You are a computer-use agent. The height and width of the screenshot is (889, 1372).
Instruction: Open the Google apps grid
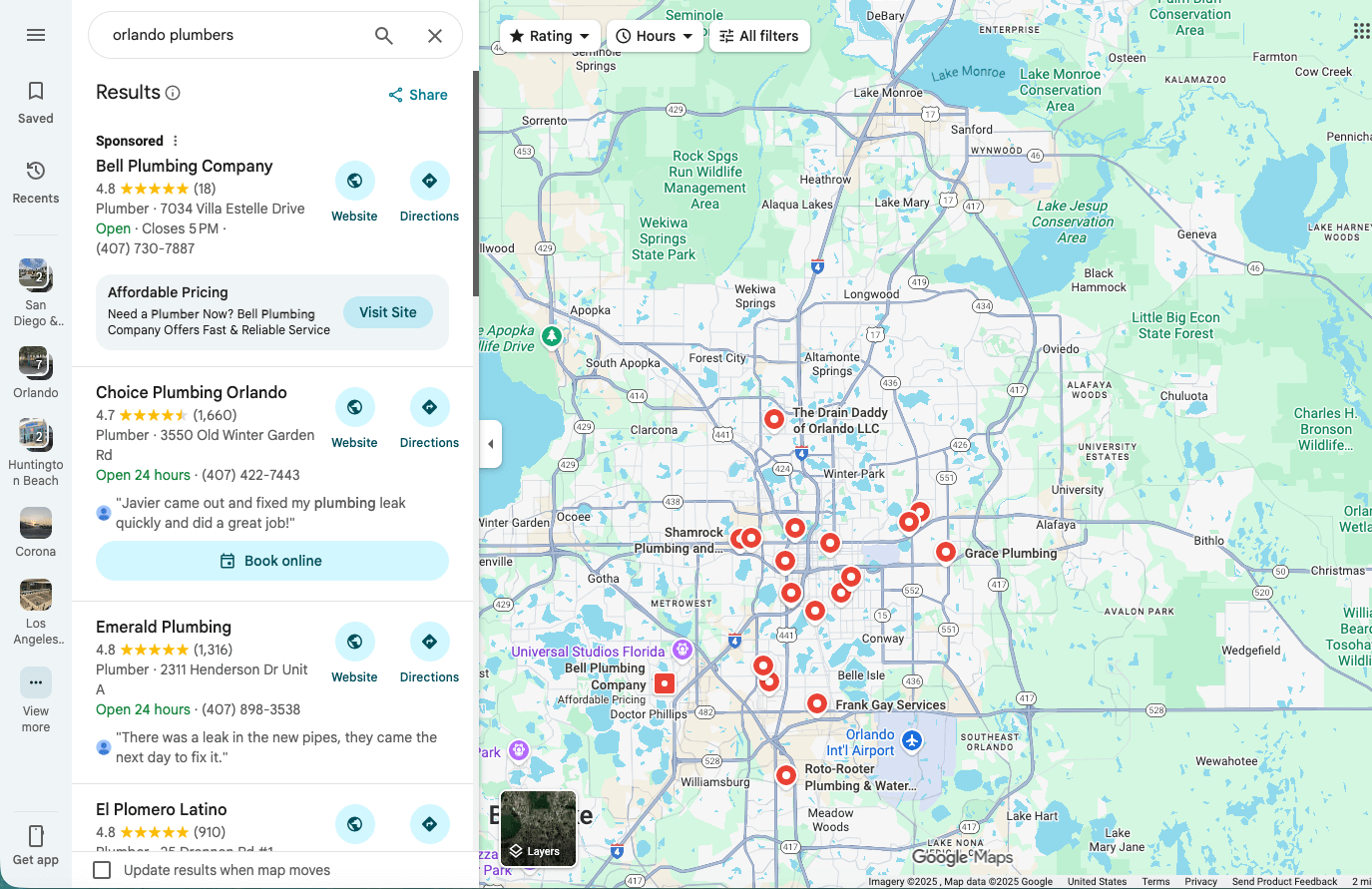tap(1361, 30)
